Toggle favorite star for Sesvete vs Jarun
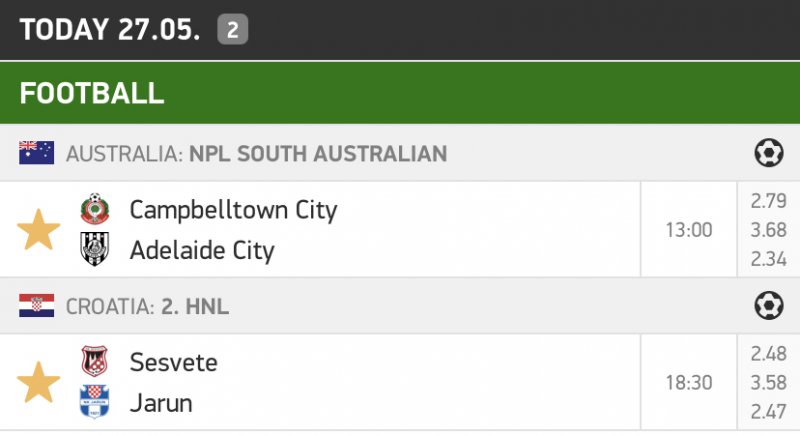Screen dimensions: 800x435 pyautogui.click(x=39, y=383)
